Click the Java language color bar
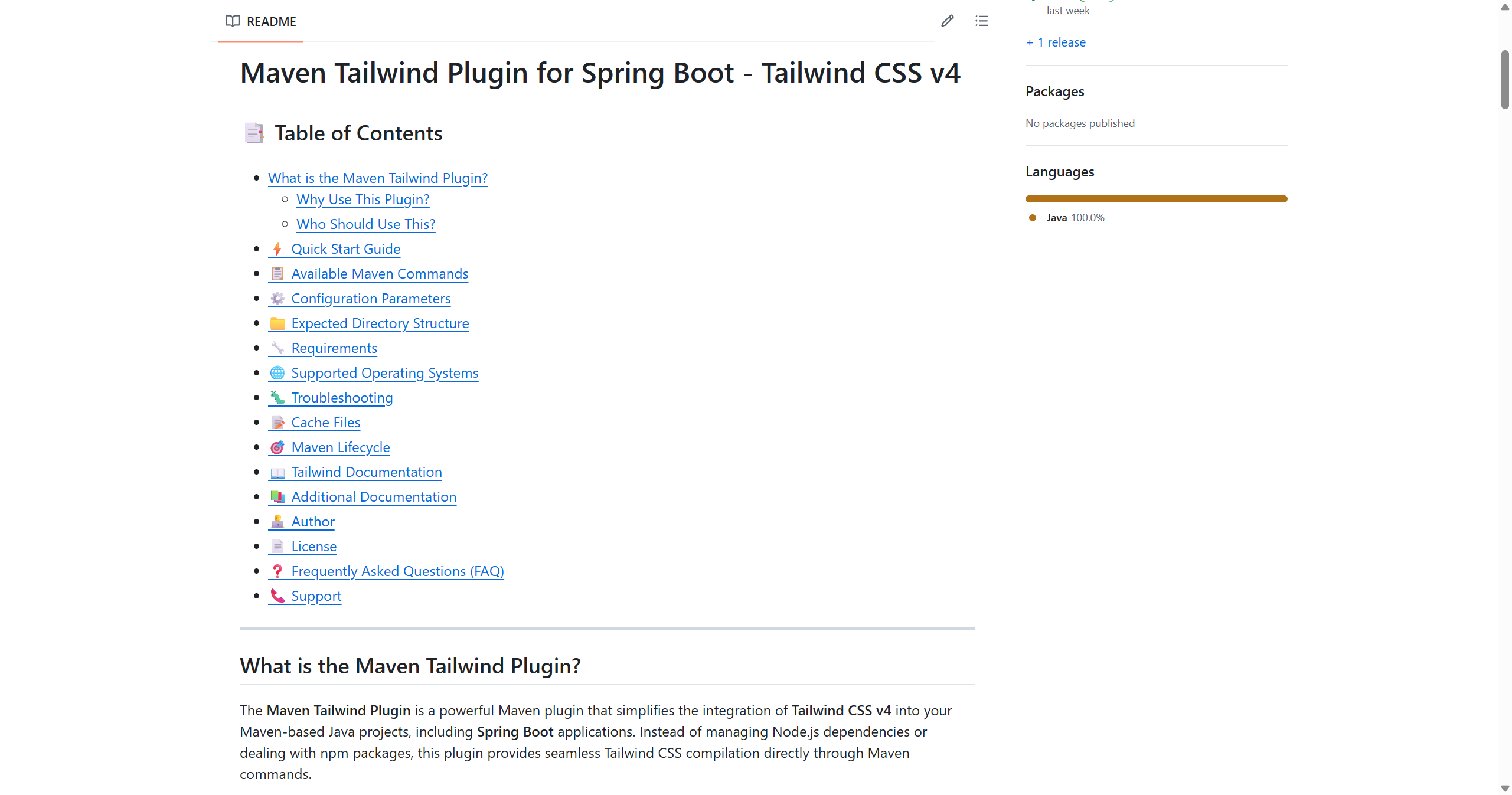1512x795 pixels. pos(1155,198)
